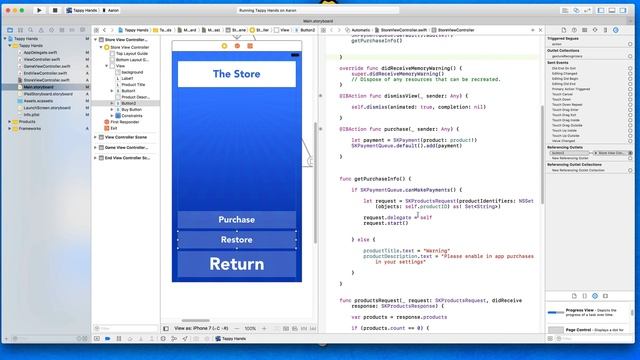Open the Aaron device destination selector
The height and width of the screenshot is (360, 640).
(111, 10)
